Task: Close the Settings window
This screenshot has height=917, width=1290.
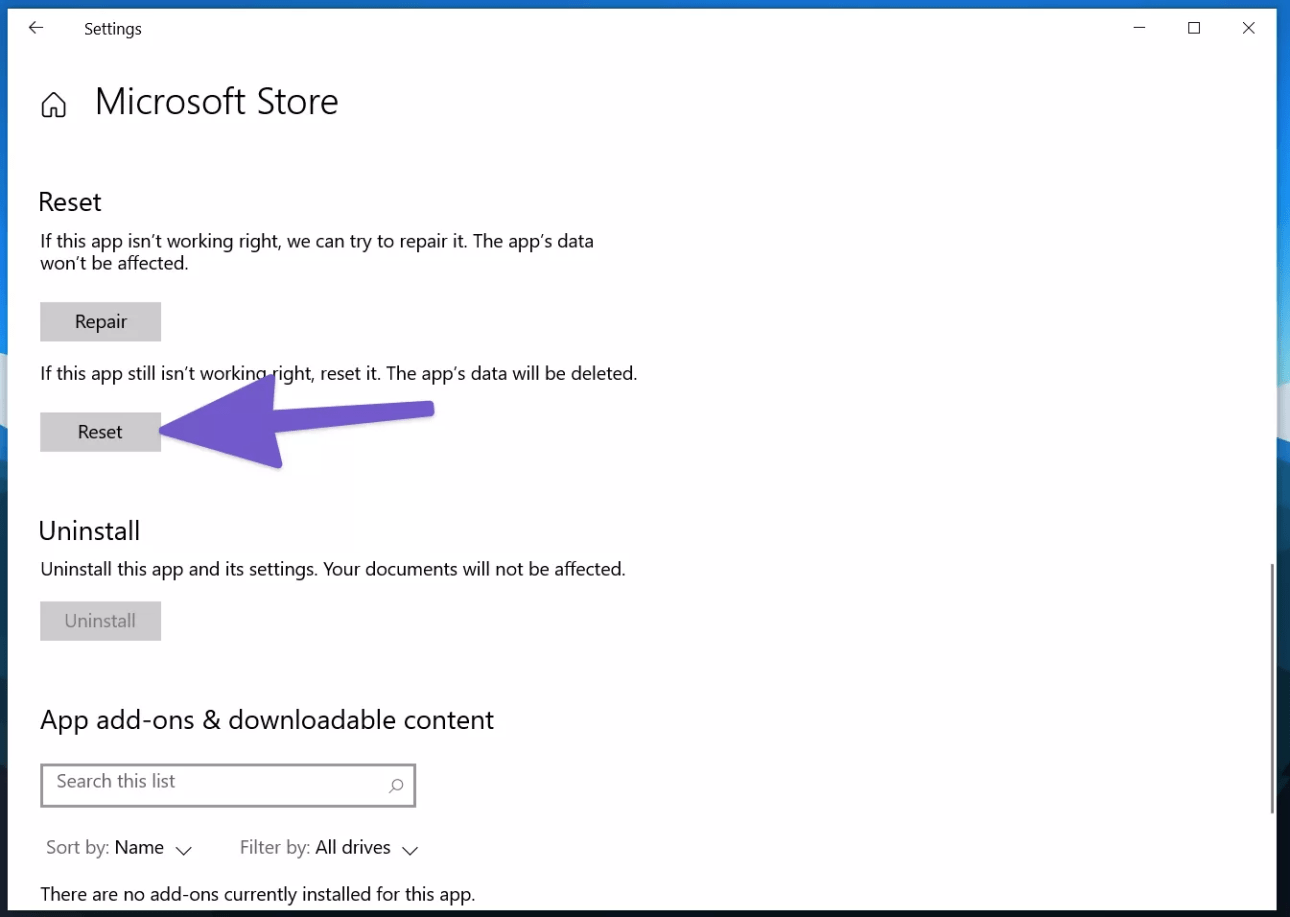Action: click(1248, 29)
